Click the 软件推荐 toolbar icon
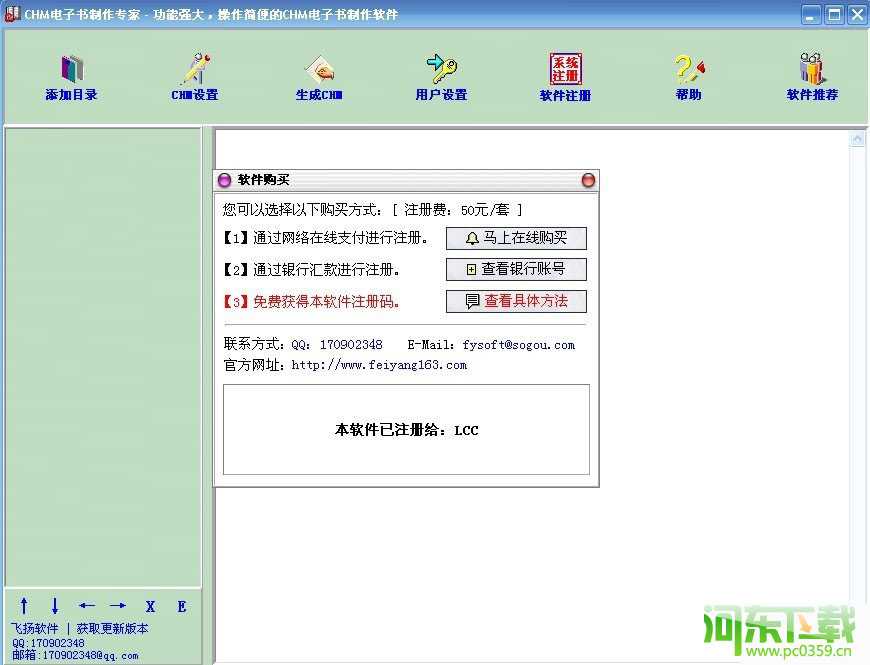The height and width of the screenshot is (665, 870). click(812, 77)
